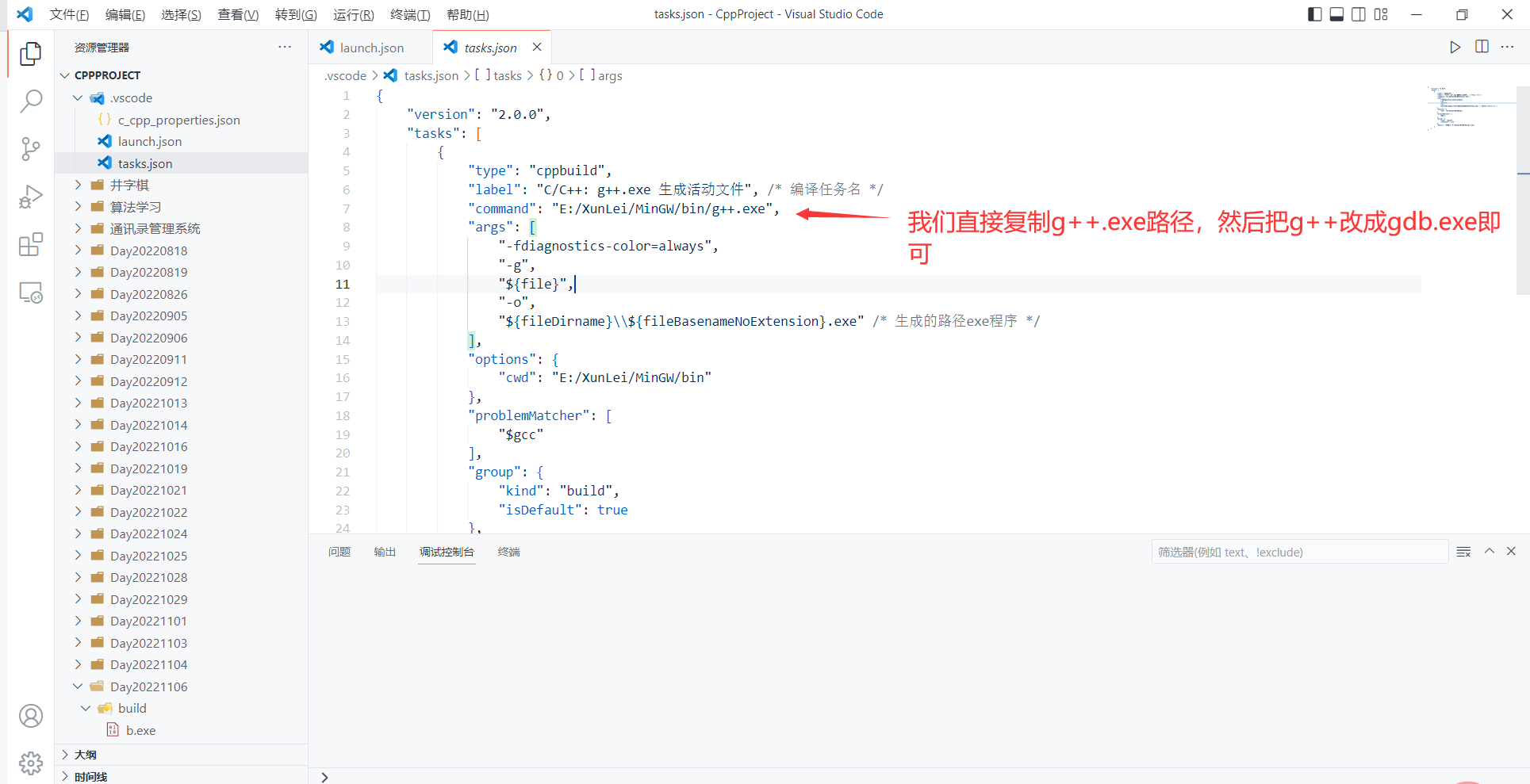The width and height of the screenshot is (1530, 784).
Task: Open customize layout icon
Action: click(x=1381, y=14)
